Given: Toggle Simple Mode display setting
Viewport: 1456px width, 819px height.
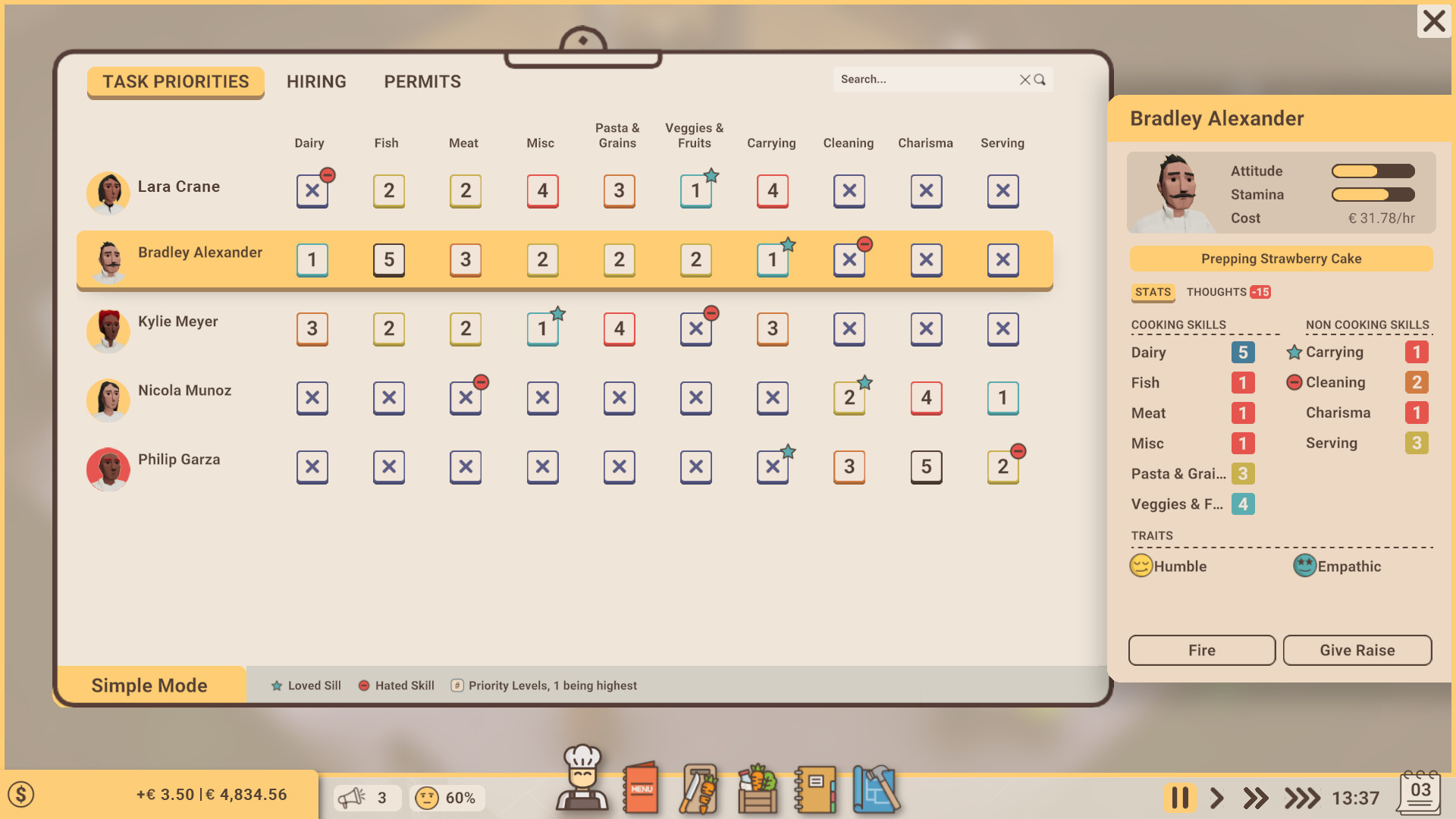Looking at the screenshot, I should coord(149,685).
